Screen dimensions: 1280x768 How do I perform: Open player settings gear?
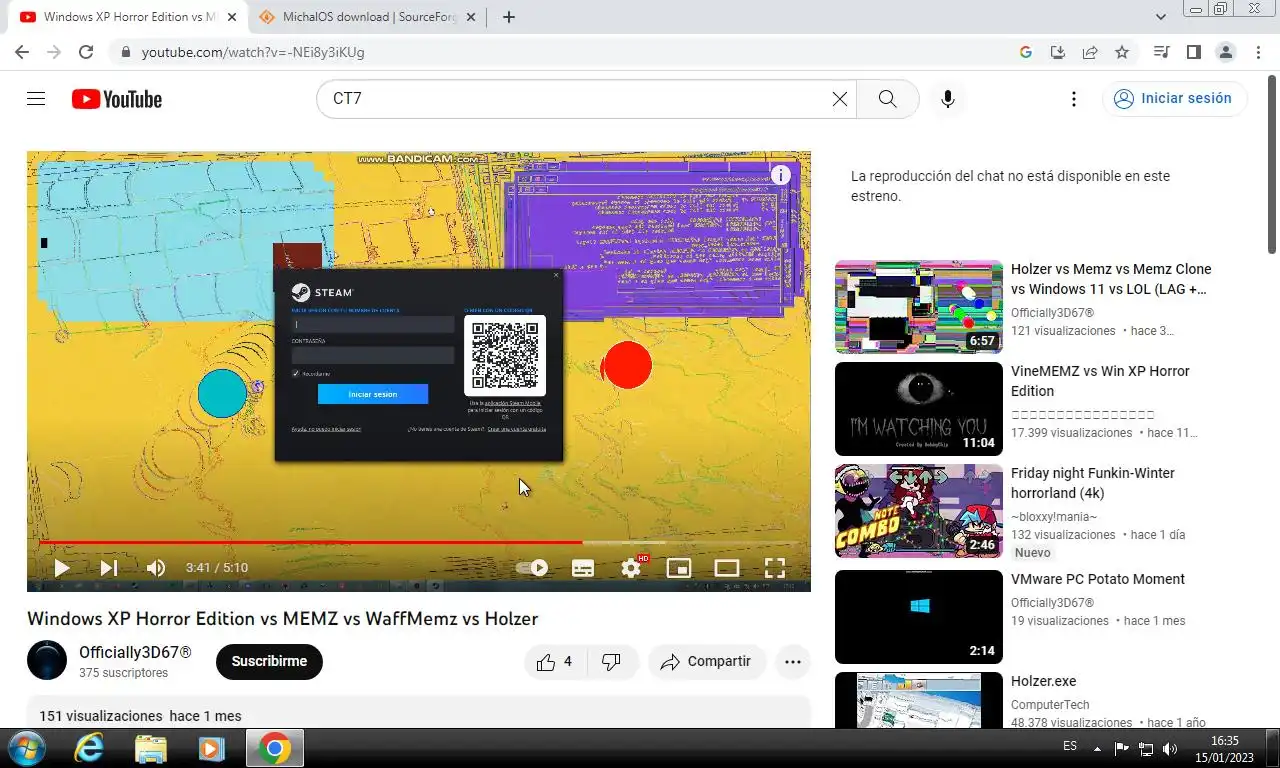click(x=631, y=568)
